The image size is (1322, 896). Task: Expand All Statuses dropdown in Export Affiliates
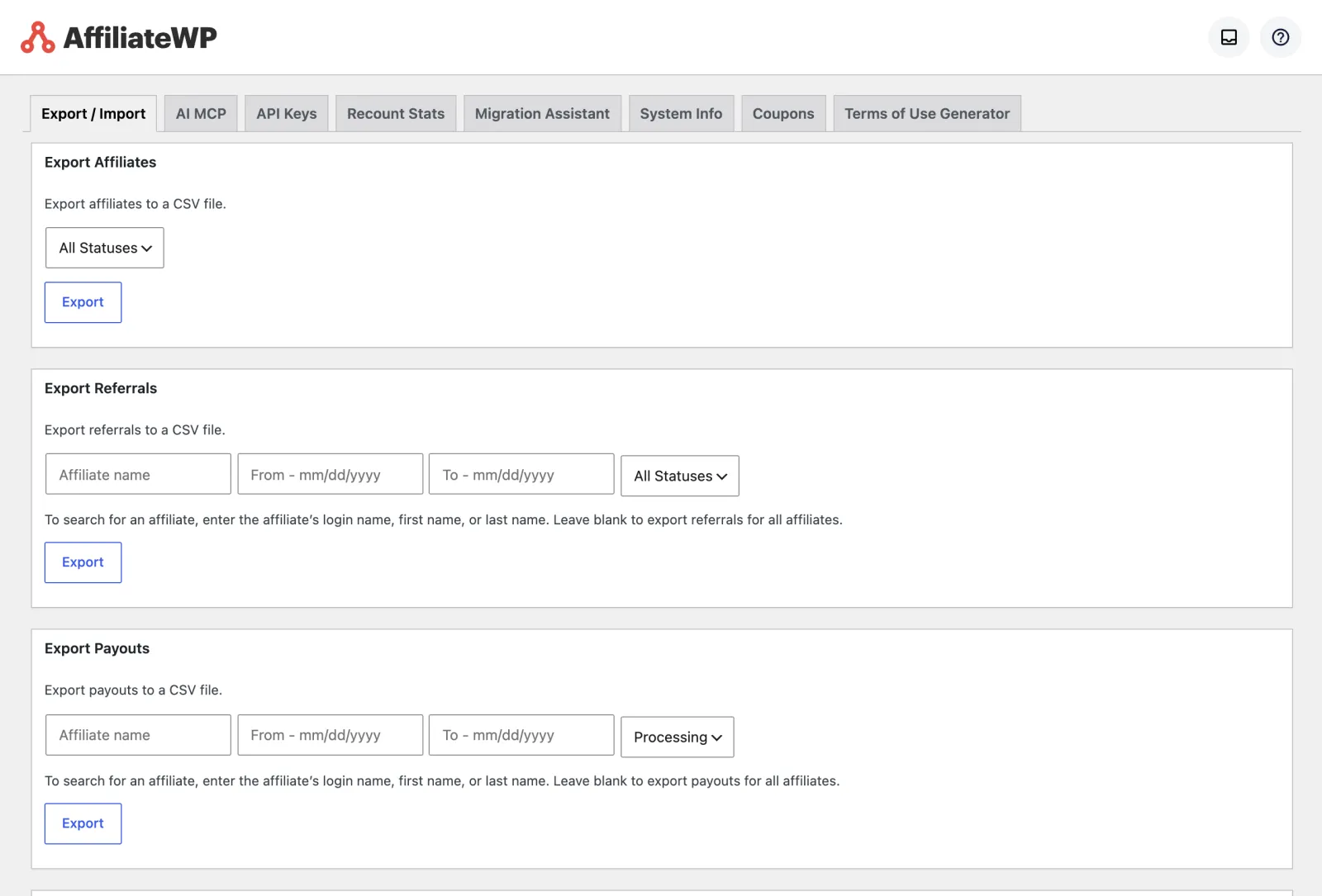coord(105,248)
